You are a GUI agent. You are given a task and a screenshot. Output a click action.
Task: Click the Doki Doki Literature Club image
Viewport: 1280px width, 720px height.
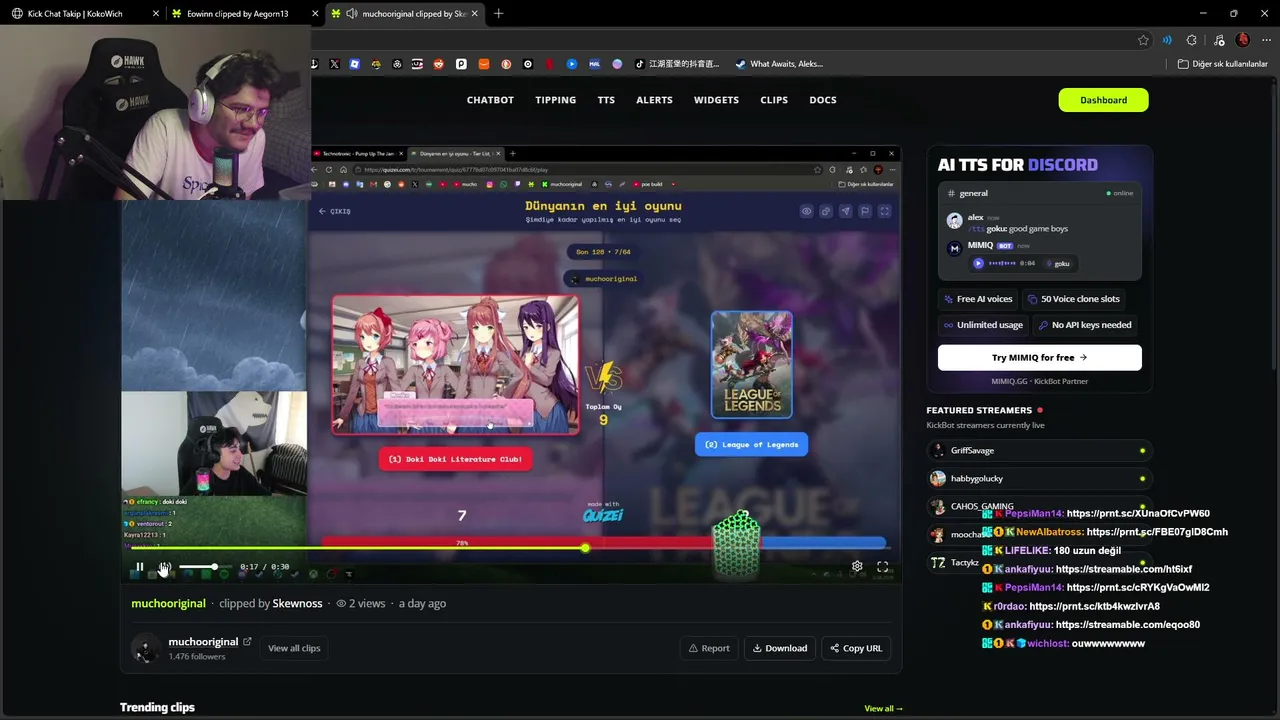(x=455, y=365)
